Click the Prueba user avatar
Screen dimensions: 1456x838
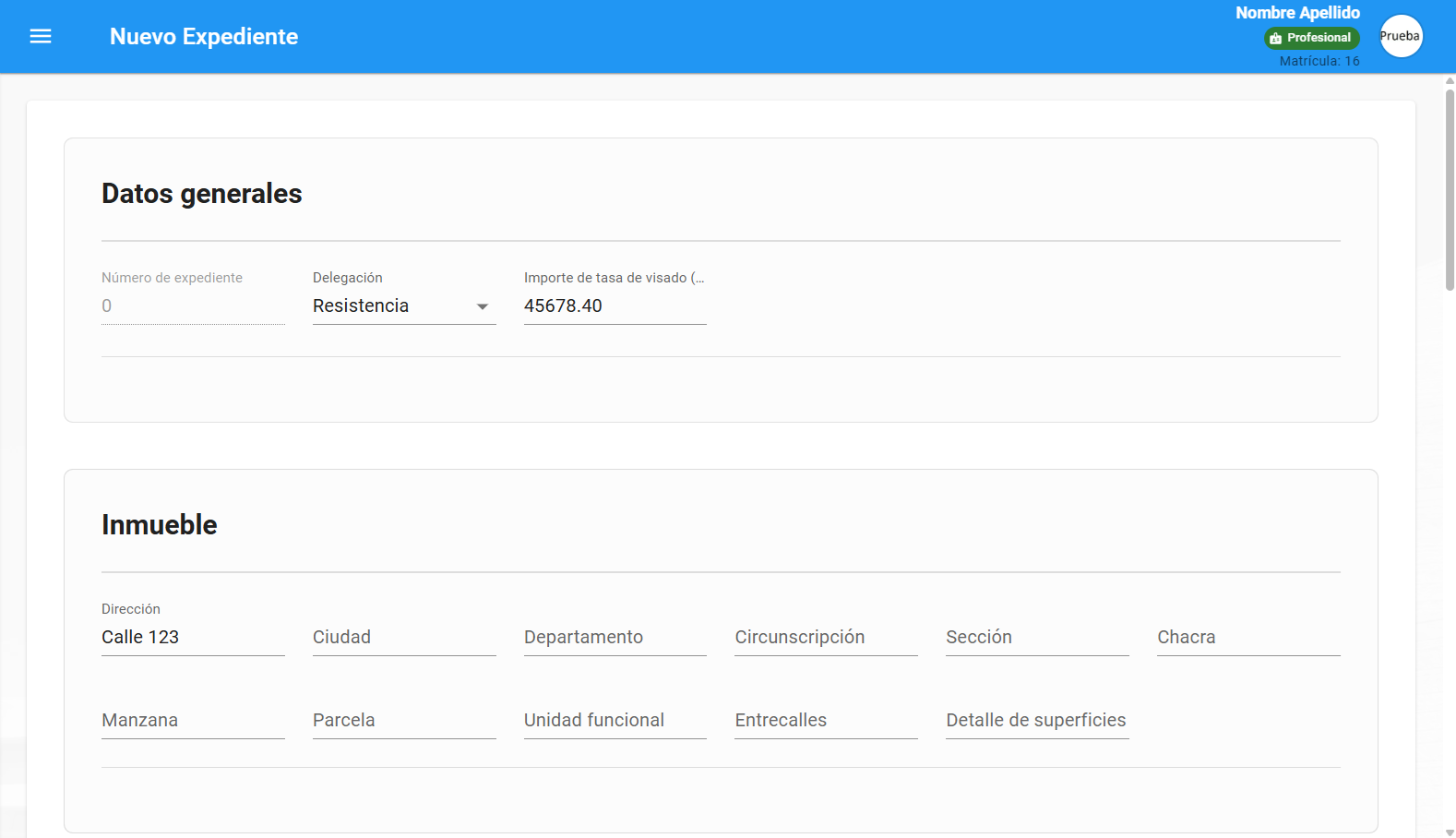[x=1400, y=37]
